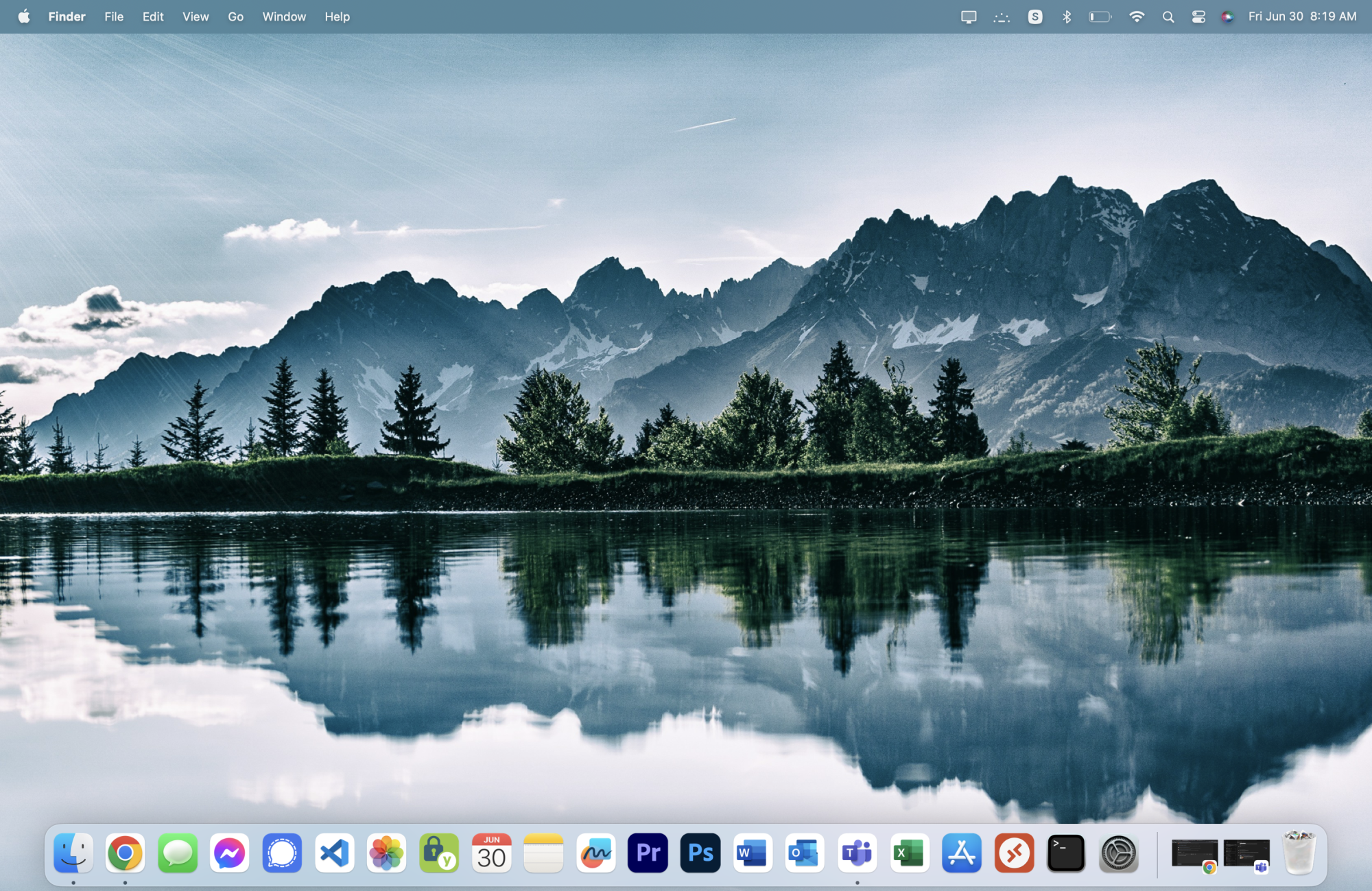Viewport: 1372px width, 891px height.
Task: Expand the battery status menu
Action: point(1100,16)
